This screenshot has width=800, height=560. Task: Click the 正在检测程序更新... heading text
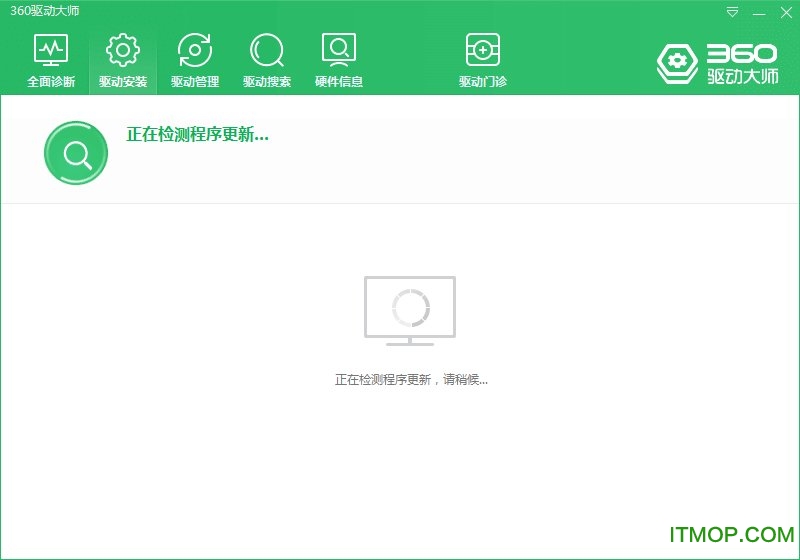click(197, 135)
